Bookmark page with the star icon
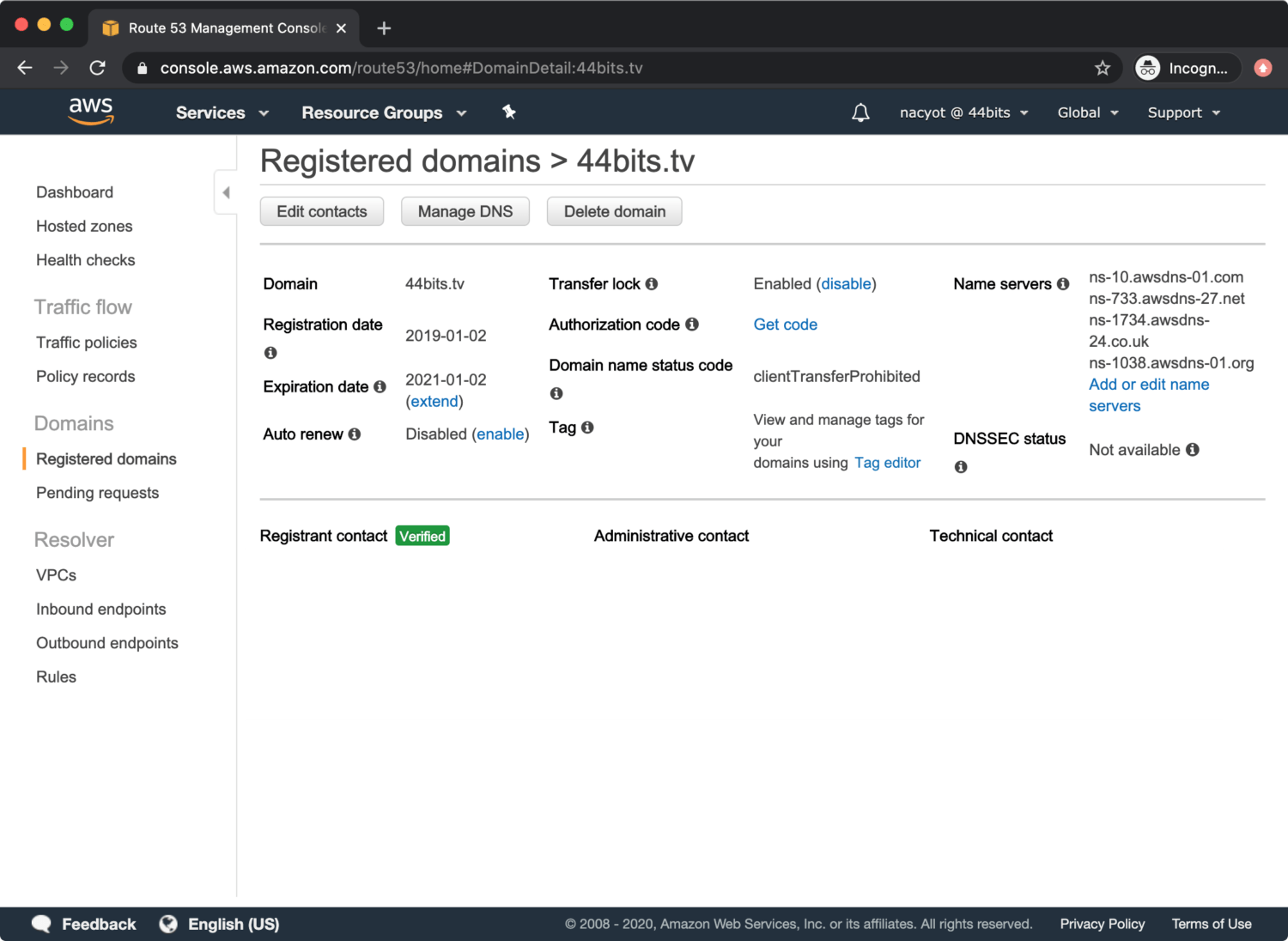Image resolution: width=1288 pixels, height=941 pixels. pyautogui.click(x=1103, y=68)
